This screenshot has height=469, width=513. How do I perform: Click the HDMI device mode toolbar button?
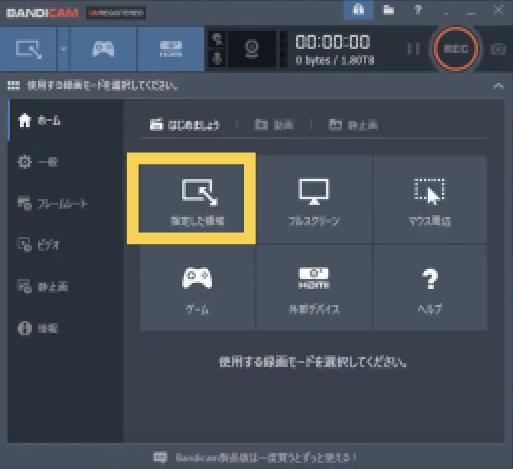click(171, 49)
